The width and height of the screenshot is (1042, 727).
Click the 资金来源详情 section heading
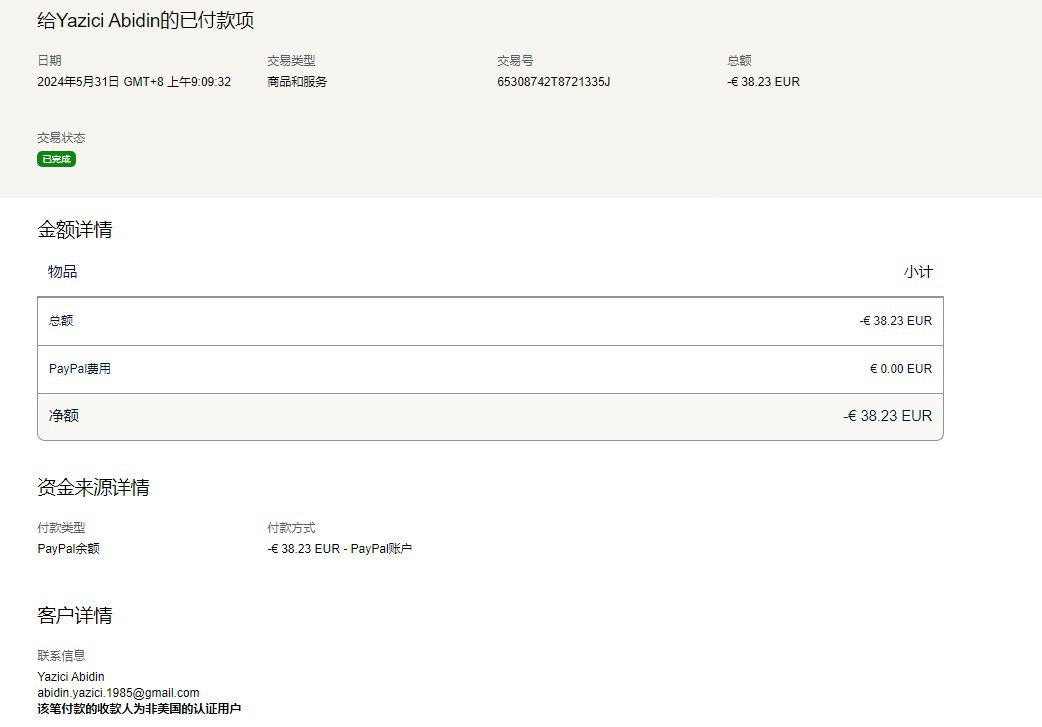(93, 488)
